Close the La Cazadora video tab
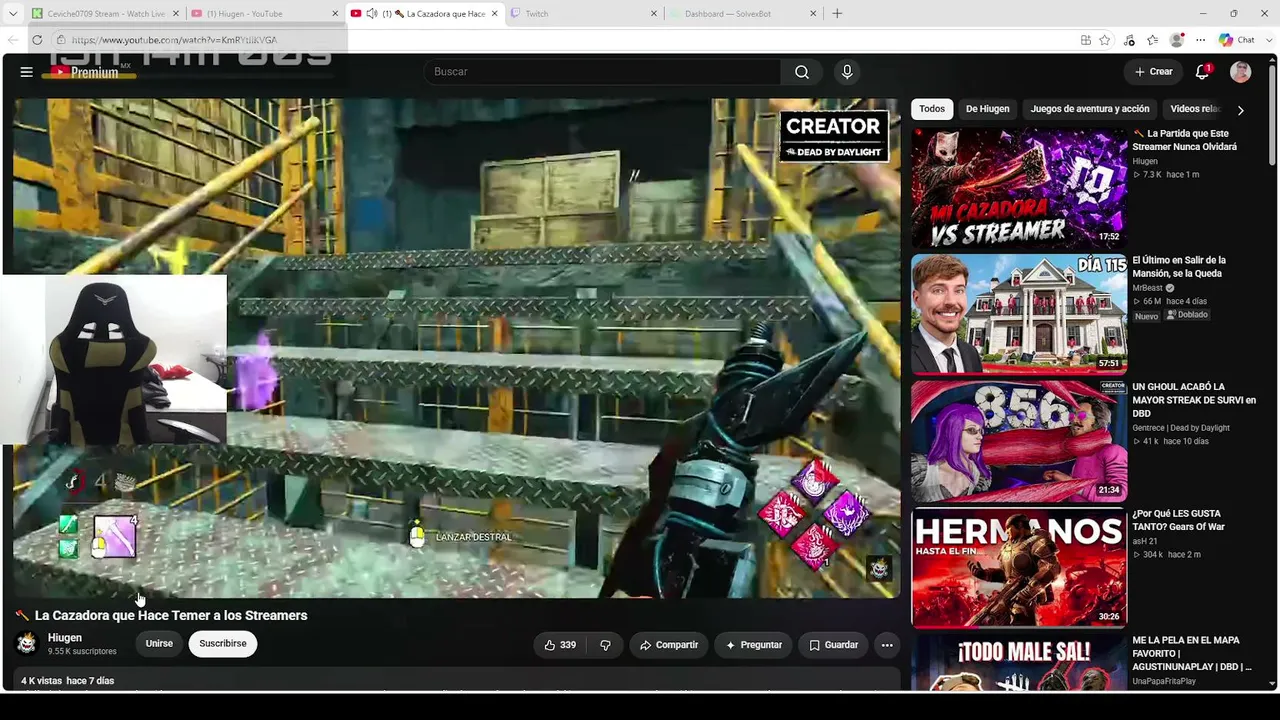The width and height of the screenshot is (1280, 720). coord(494,14)
